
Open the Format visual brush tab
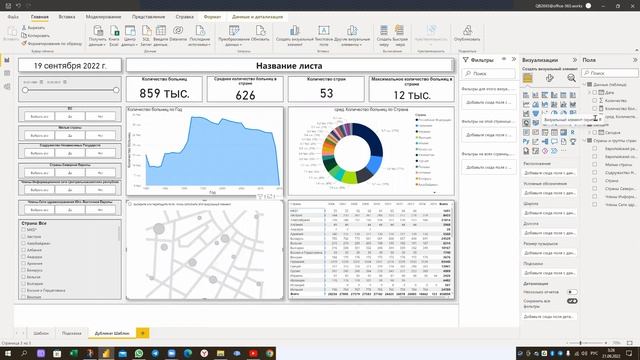[x=550, y=78]
